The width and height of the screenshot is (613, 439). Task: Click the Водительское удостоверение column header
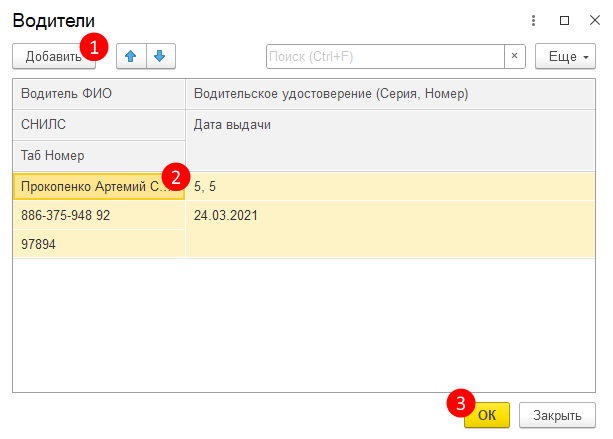[390, 94]
